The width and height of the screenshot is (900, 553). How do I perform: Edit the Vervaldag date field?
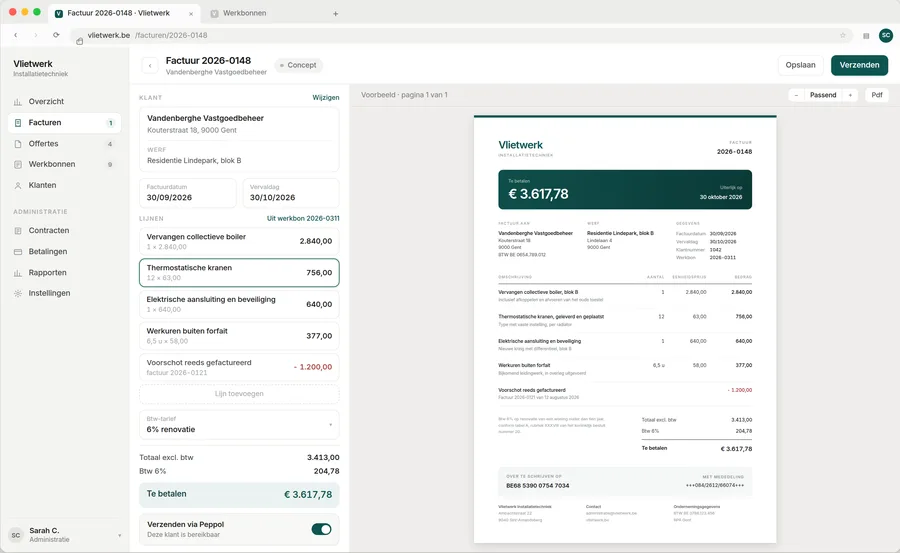[x=291, y=193]
